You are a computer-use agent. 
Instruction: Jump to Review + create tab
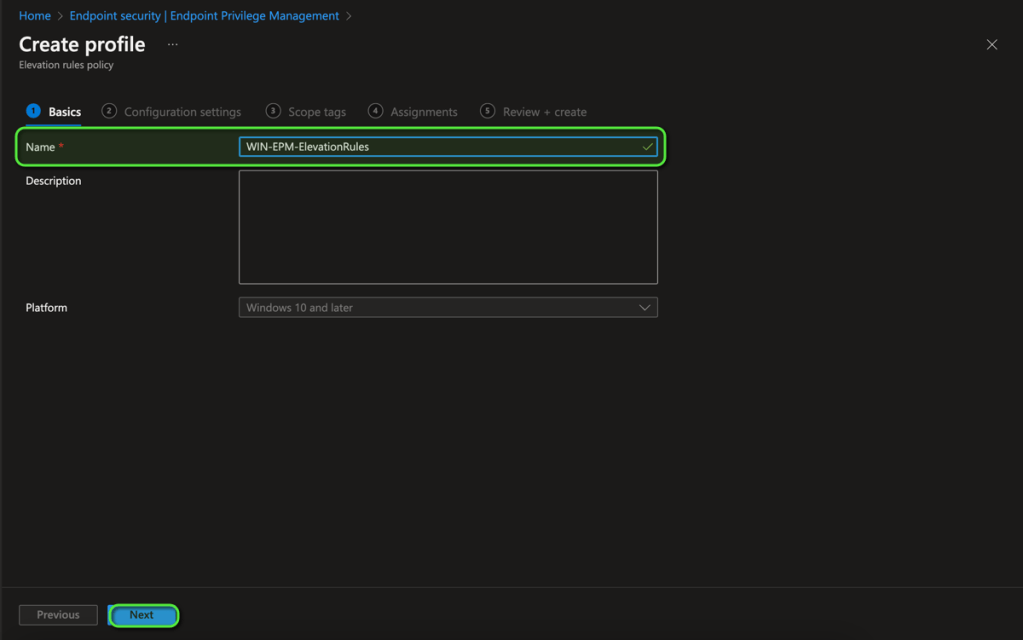pos(544,112)
